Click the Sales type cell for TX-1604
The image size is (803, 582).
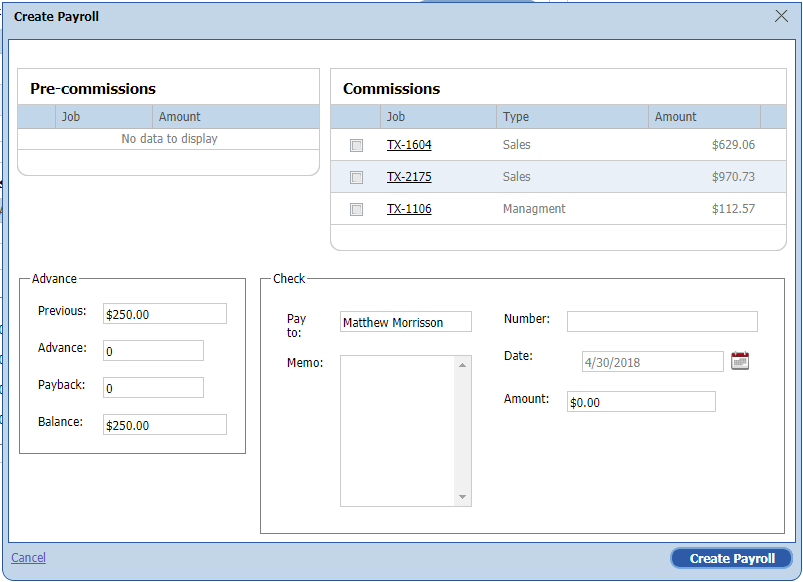(516, 145)
